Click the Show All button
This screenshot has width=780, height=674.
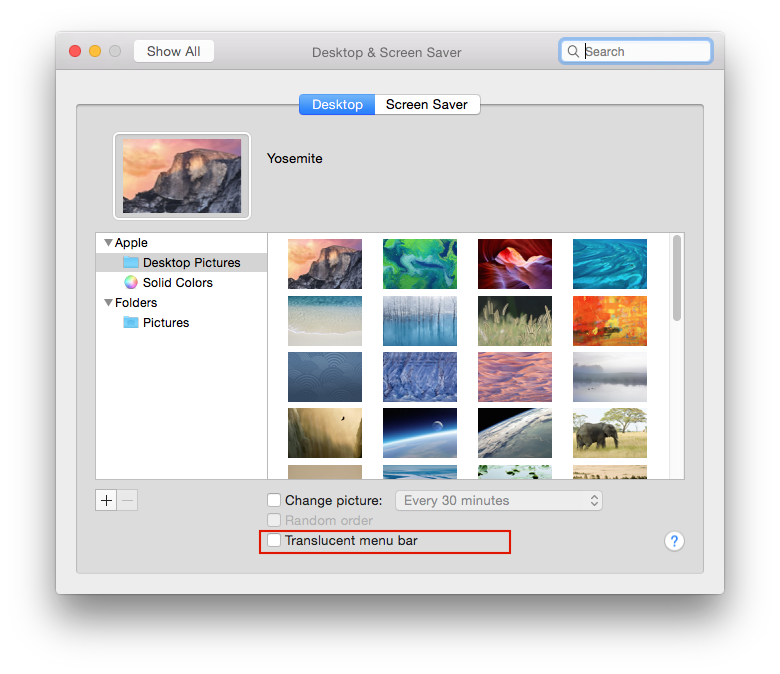174,51
